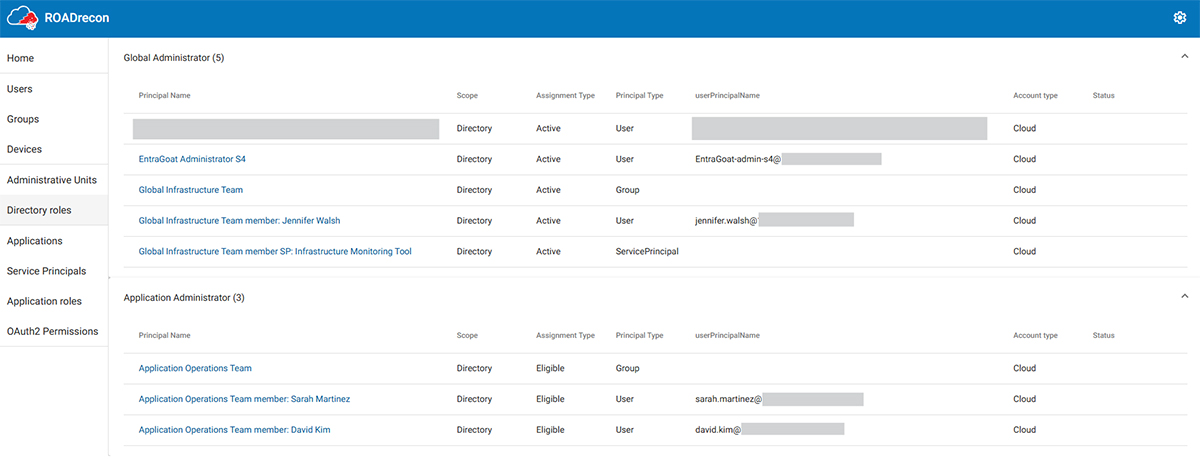Open the settings gear icon
The height and width of the screenshot is (466, 1200).
[x=1179, y=18]
